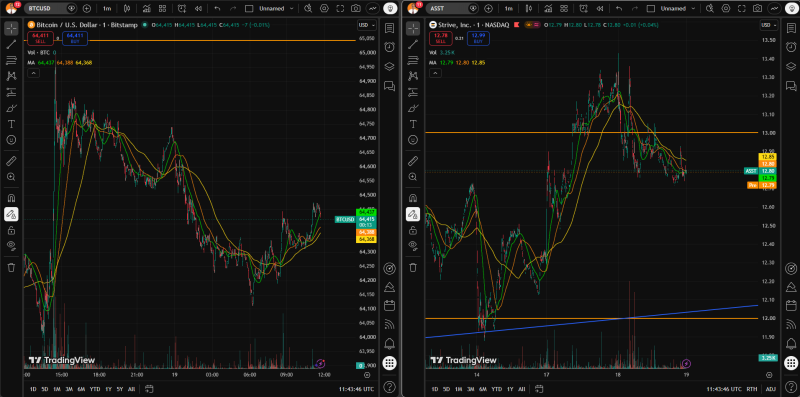Open the 1m interval dropdown in ASST window

point(509,9)
